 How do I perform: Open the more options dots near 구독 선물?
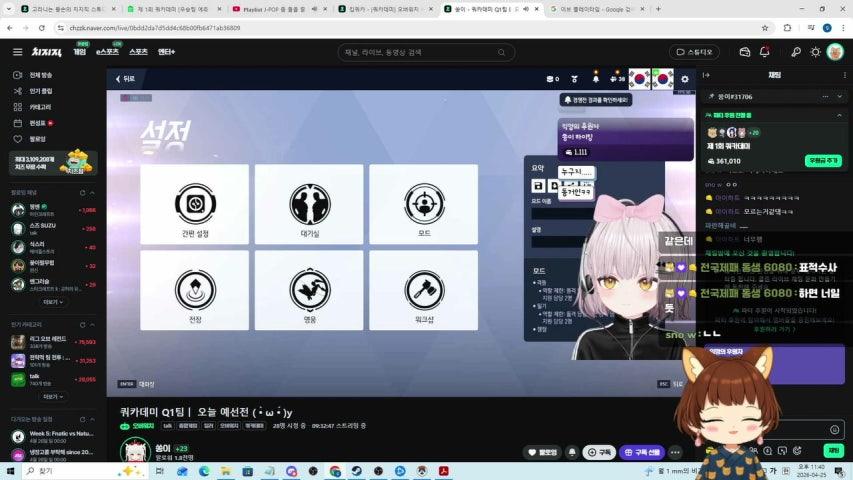click(675, 452)
